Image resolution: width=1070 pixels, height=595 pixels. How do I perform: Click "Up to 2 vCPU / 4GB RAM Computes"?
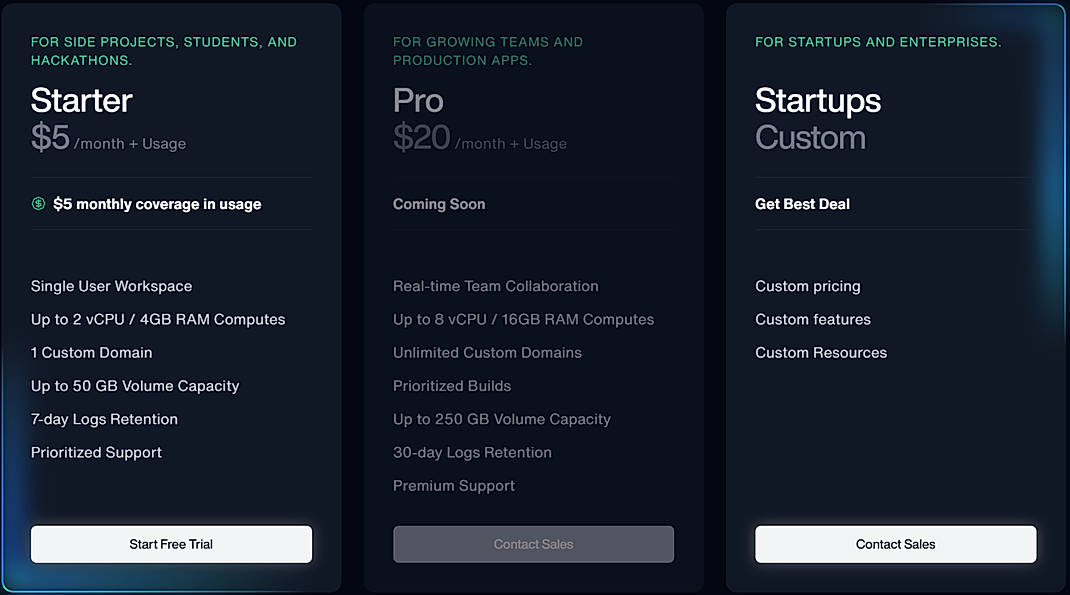click(158, 319)
